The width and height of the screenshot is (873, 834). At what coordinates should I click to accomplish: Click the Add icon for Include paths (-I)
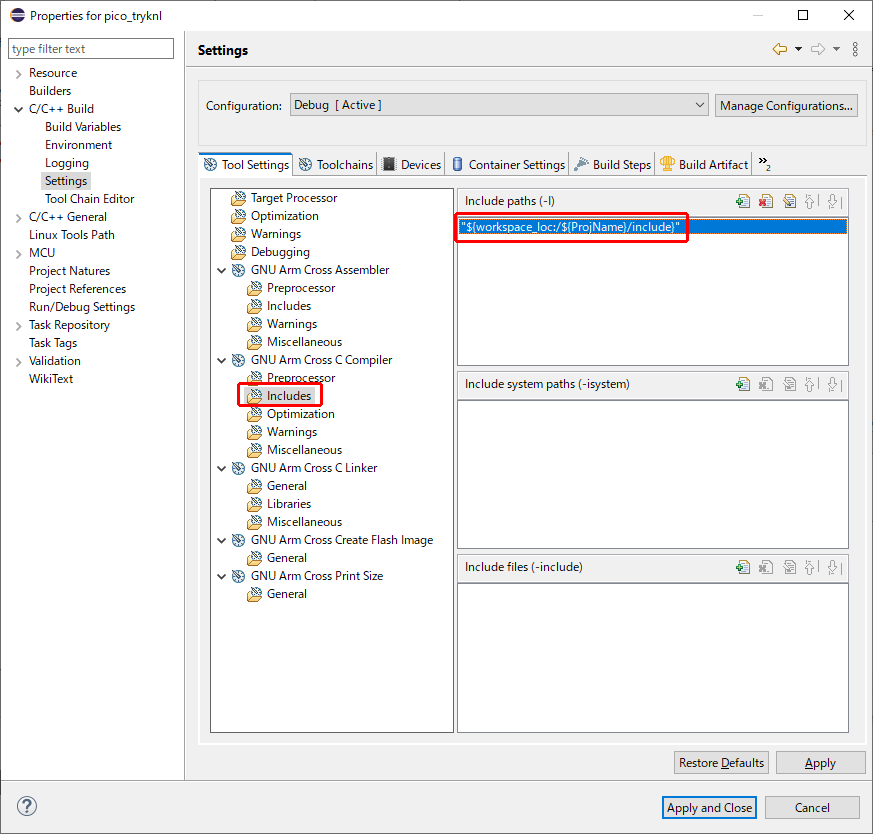coord(742,201)
